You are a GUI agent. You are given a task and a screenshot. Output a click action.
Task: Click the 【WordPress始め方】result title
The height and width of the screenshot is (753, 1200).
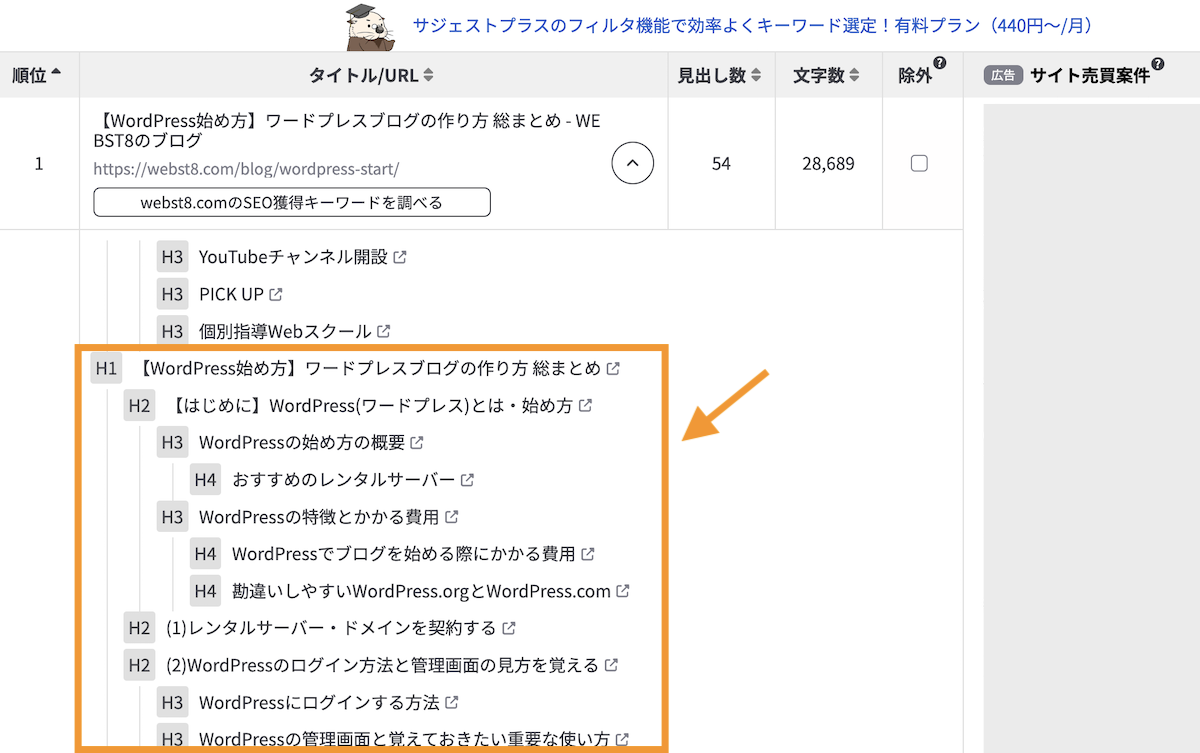(x=347, y=131)
